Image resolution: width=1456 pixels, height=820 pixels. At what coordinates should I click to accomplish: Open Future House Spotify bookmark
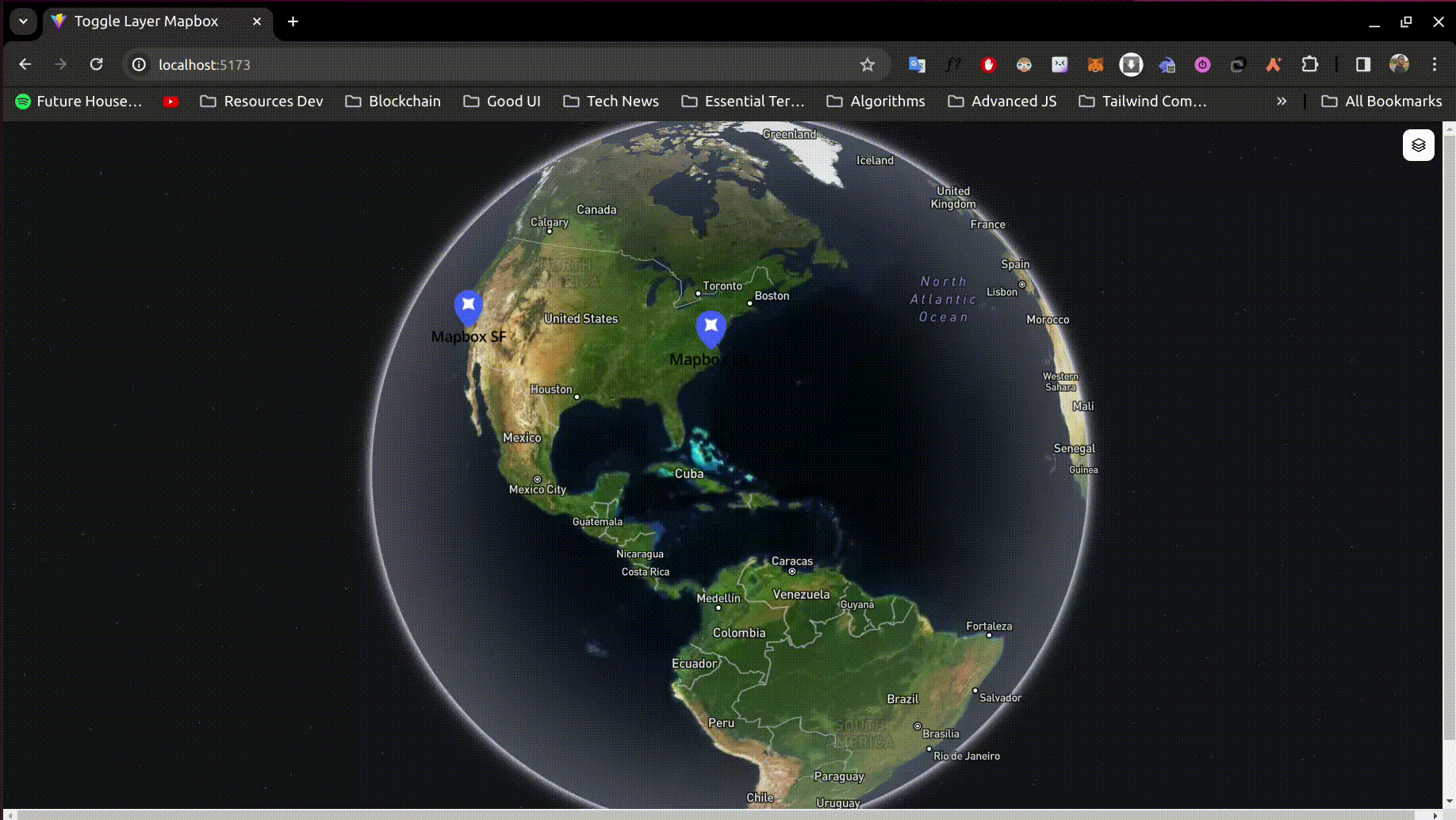(x=79, y=102)
